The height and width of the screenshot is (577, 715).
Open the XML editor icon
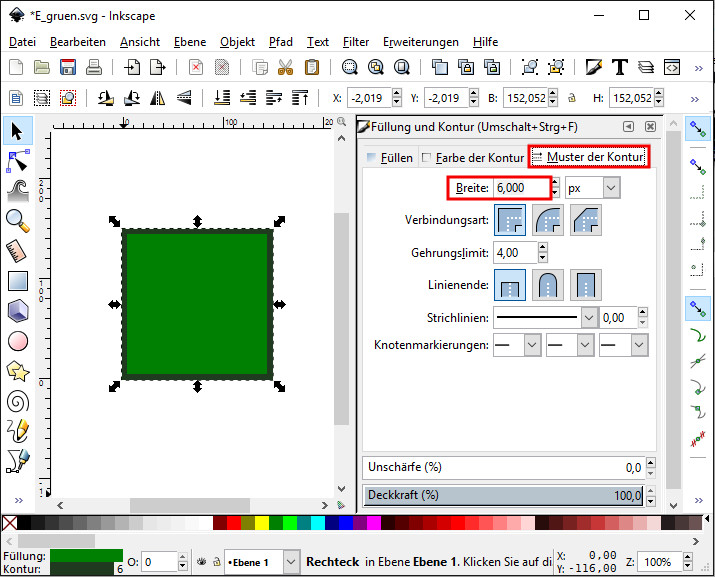672,68
